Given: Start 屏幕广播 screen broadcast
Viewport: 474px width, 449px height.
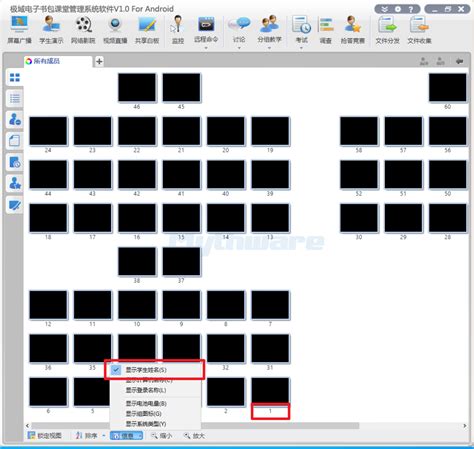Looking at the screenshot, I should coord(19,30).
